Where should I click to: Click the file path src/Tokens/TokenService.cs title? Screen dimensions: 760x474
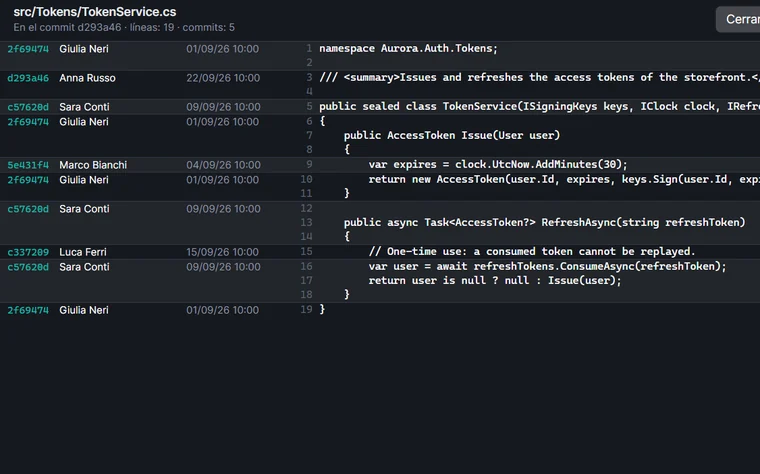[95, 12]
